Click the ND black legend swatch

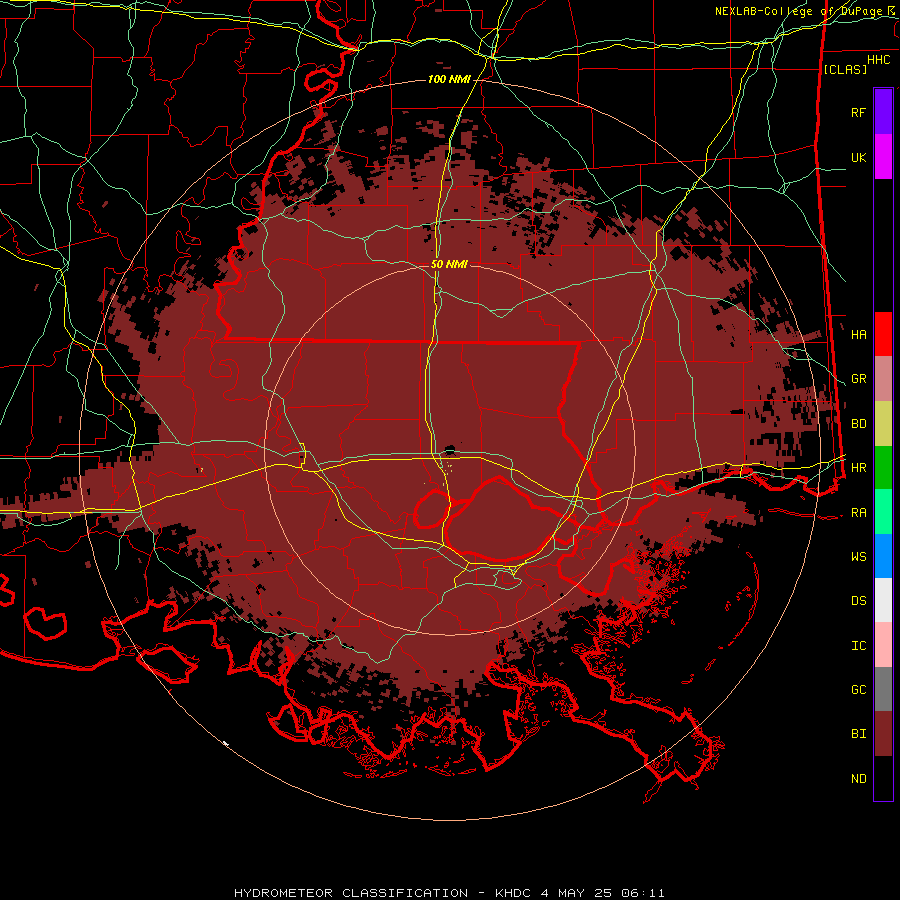883,778
